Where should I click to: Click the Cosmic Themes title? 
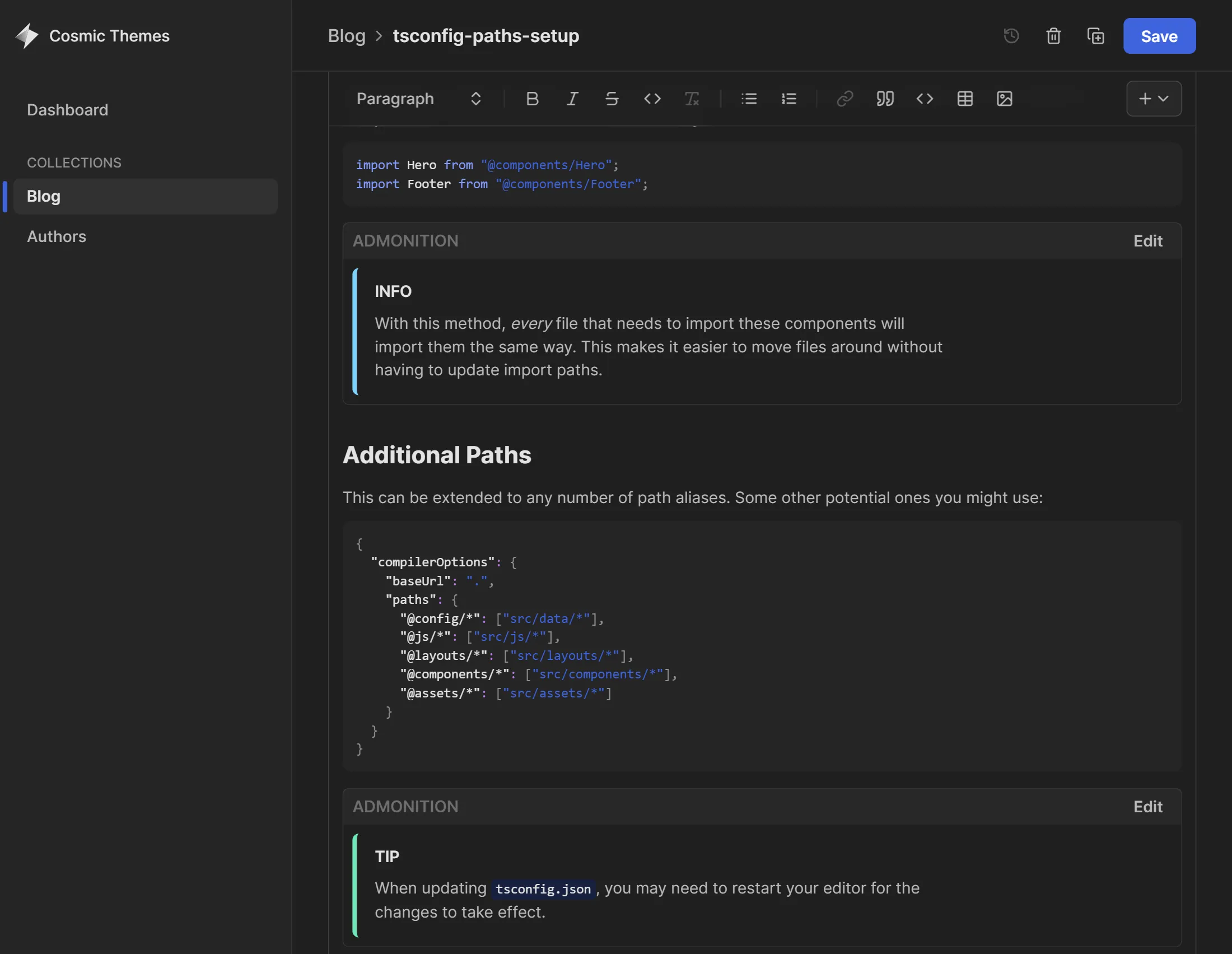(x=109, y=36)
